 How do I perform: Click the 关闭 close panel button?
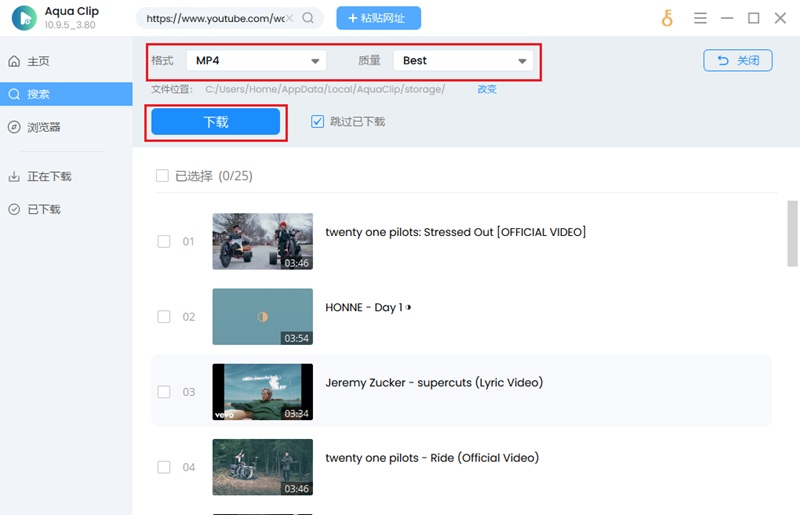(x=738, y=60)
